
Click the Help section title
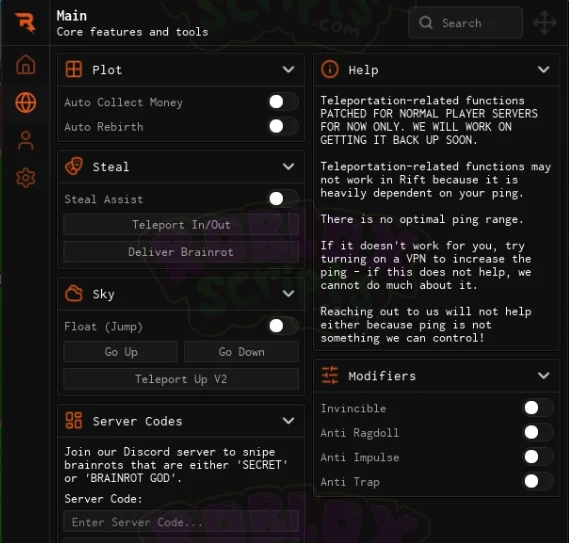pos(363,70)
